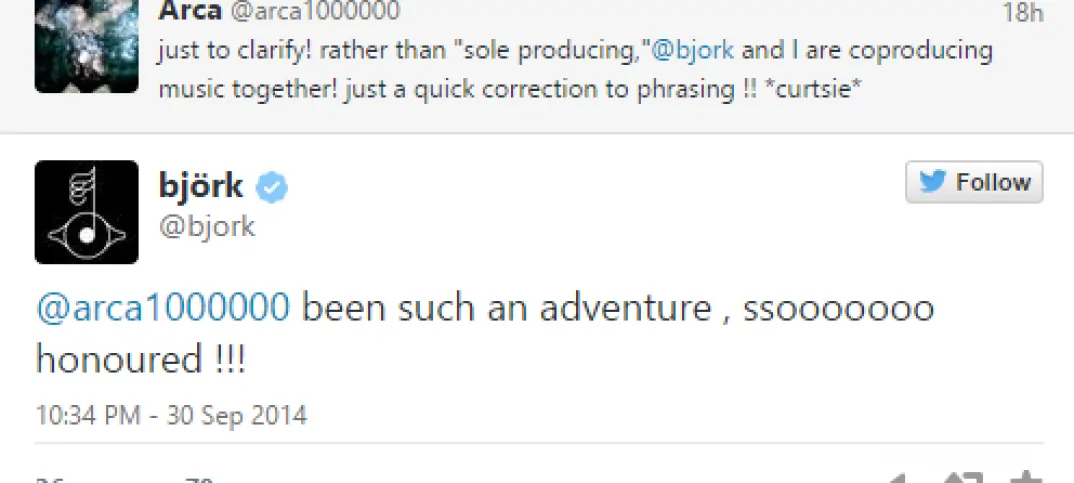
Task: Click the @arca1000000 mention in björk's reply
Action: tap(163, 308)
